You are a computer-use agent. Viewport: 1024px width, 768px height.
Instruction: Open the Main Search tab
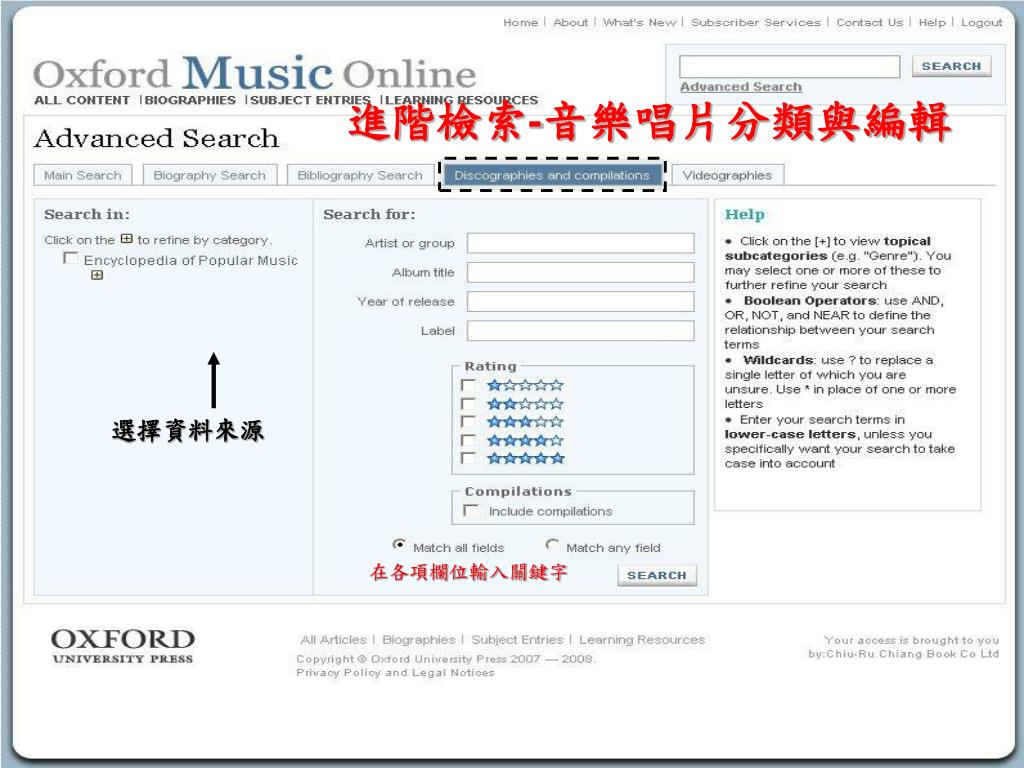click(x=83, y=175)
